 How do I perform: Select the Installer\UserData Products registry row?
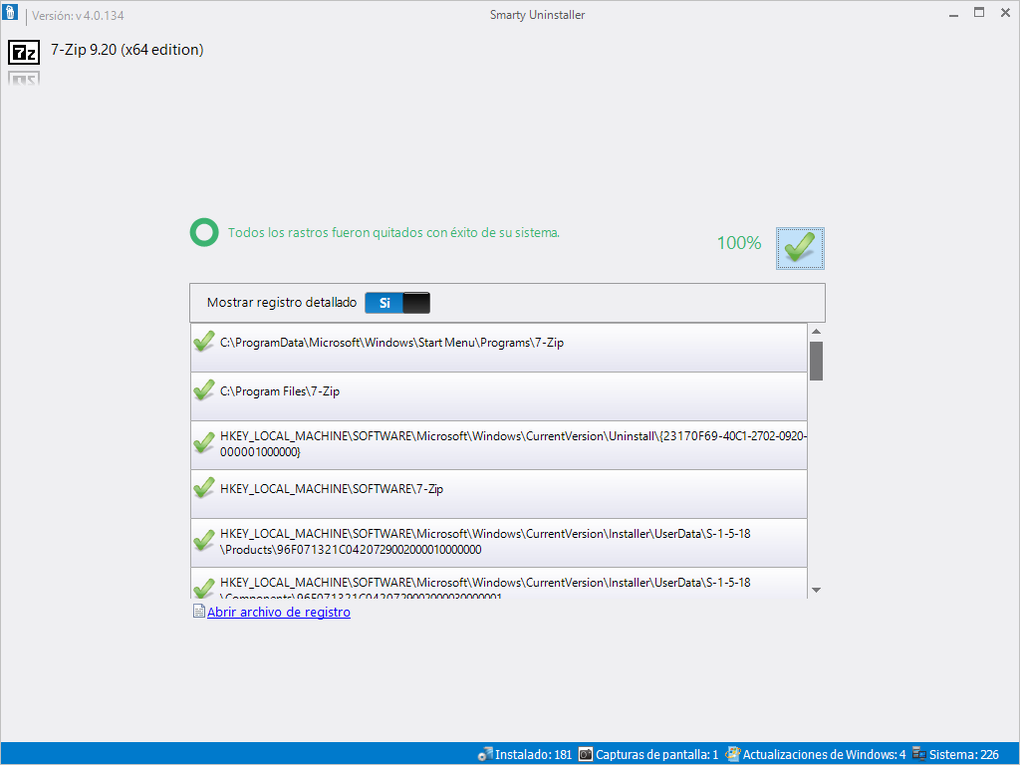pos(498,543)
